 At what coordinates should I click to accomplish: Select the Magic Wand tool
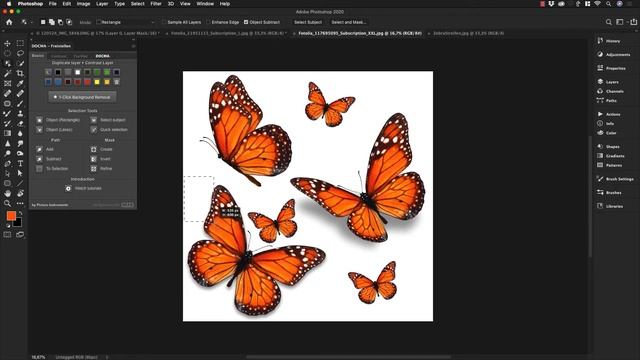coord(7,73)
